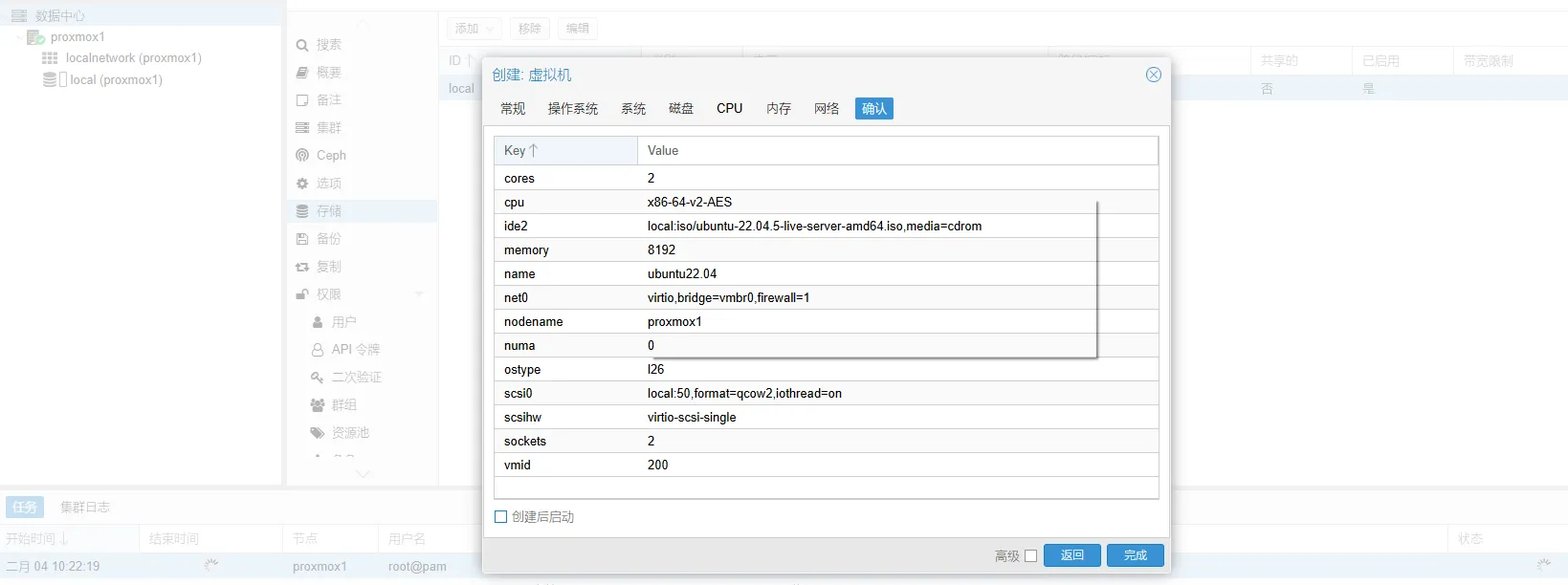Close the Create VM dialog
1568x585 pixels.
coord(1154,75)
